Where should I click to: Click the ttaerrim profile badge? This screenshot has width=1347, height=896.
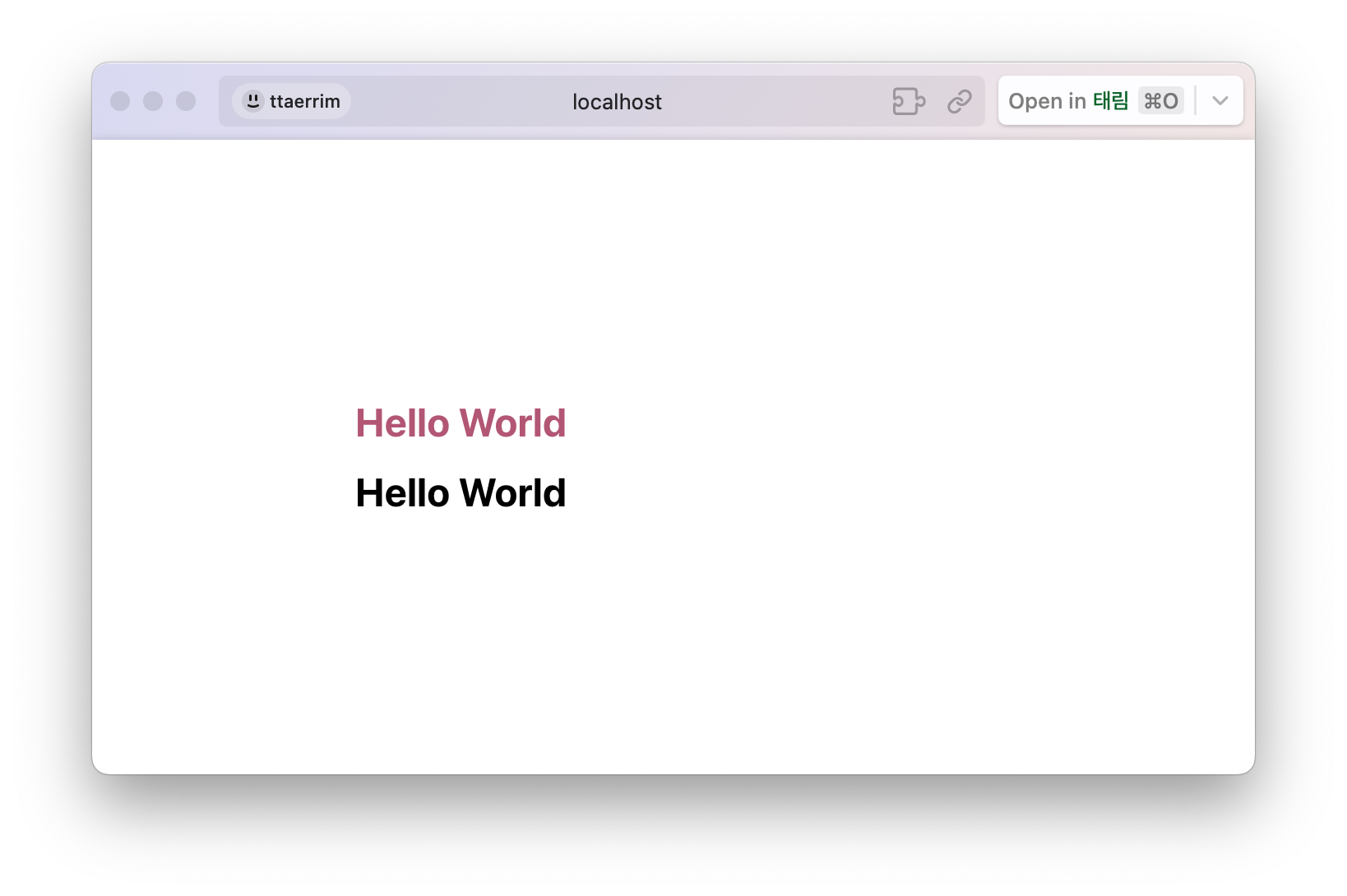[291, 101]
